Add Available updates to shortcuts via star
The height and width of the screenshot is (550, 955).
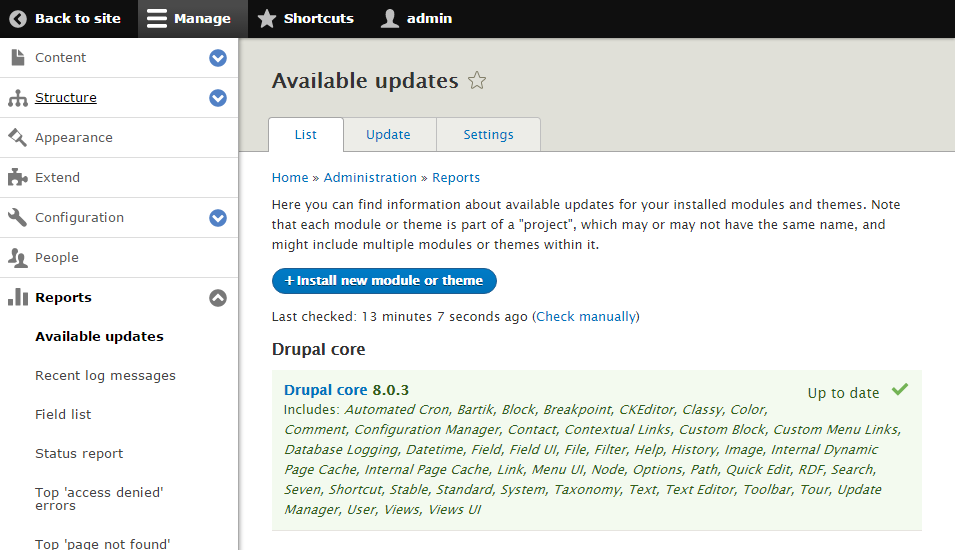[x=477, y=80]
